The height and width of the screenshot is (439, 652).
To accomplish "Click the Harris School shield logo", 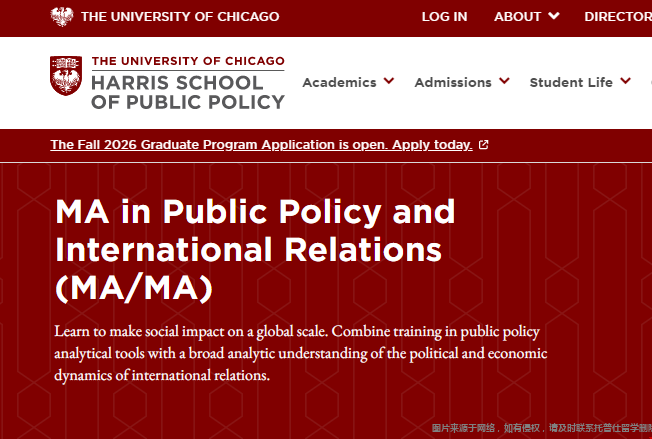I will (66, 77).
